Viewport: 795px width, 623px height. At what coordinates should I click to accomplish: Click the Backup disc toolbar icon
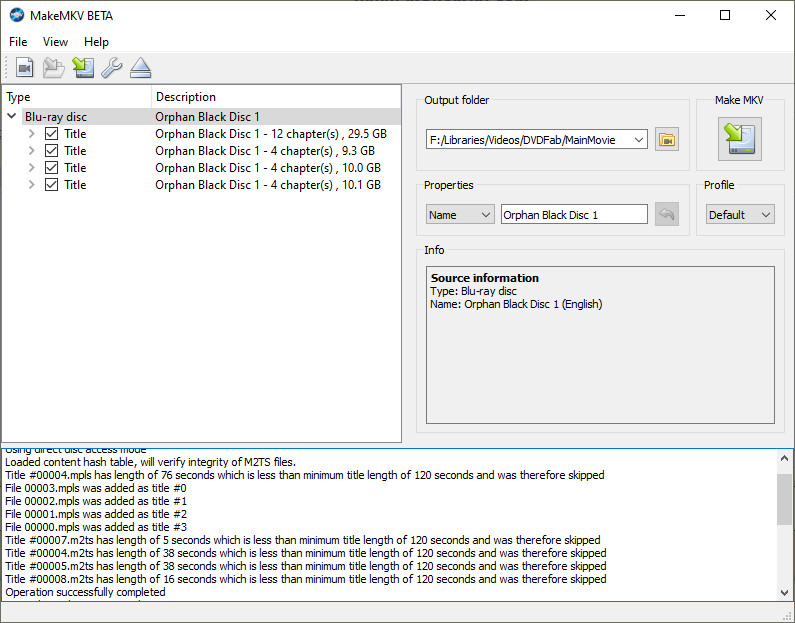pos(83,67)
